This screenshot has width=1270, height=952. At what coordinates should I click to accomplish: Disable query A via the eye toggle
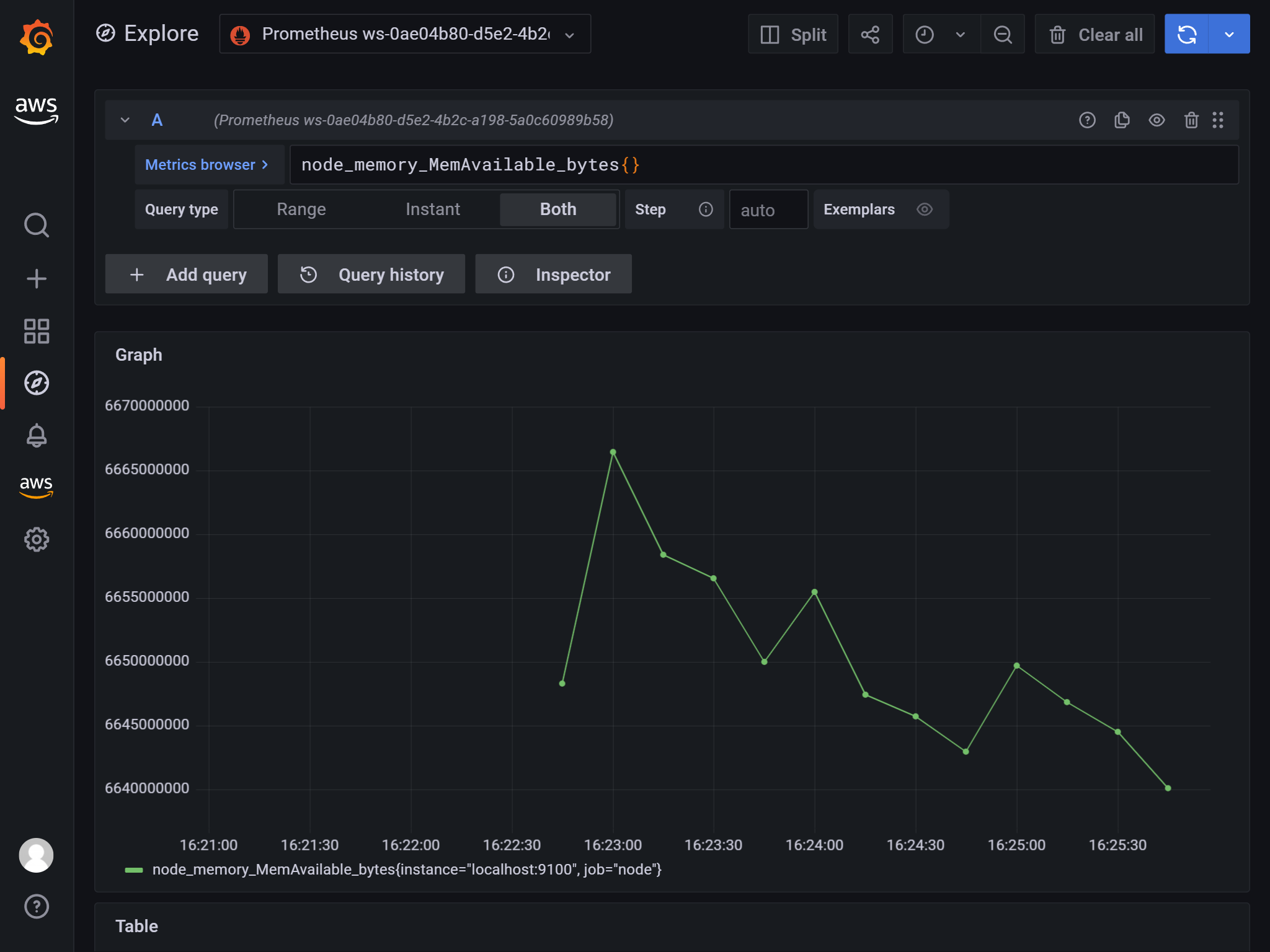tap(1157, 120)
